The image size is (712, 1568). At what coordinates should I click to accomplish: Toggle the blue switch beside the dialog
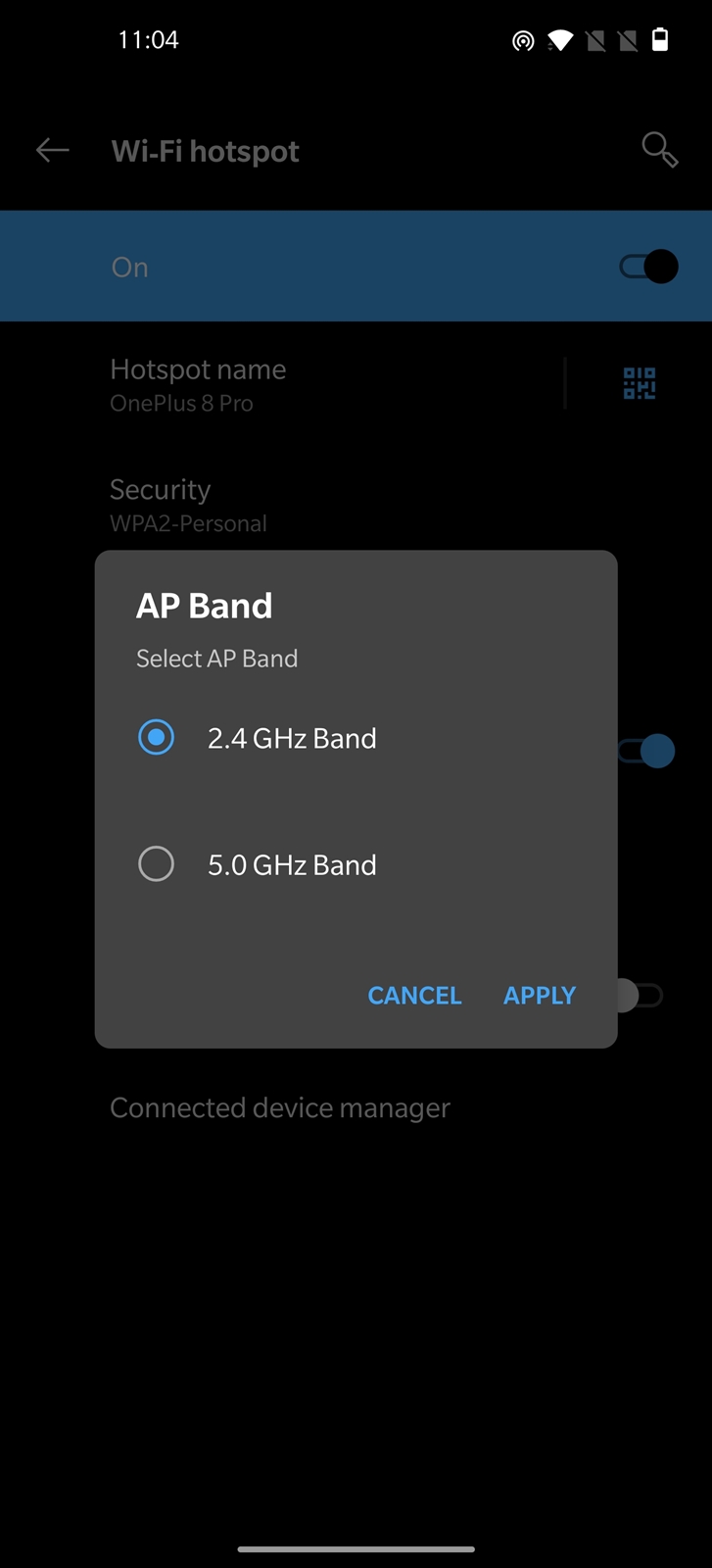click(x=646, y=751)
